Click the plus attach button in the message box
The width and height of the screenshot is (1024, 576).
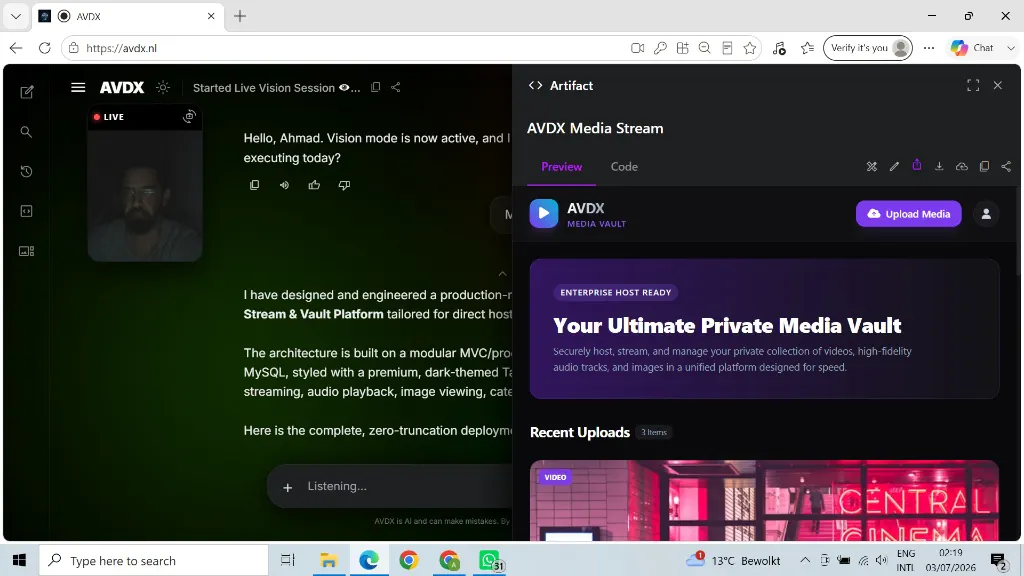[287, 487]
